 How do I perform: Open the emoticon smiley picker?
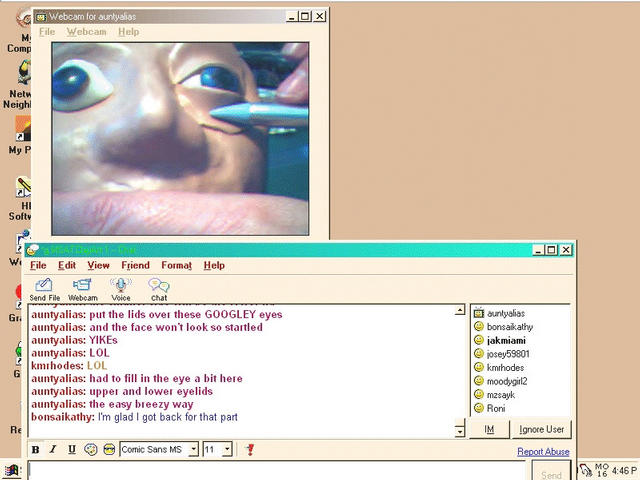[109, 449]
